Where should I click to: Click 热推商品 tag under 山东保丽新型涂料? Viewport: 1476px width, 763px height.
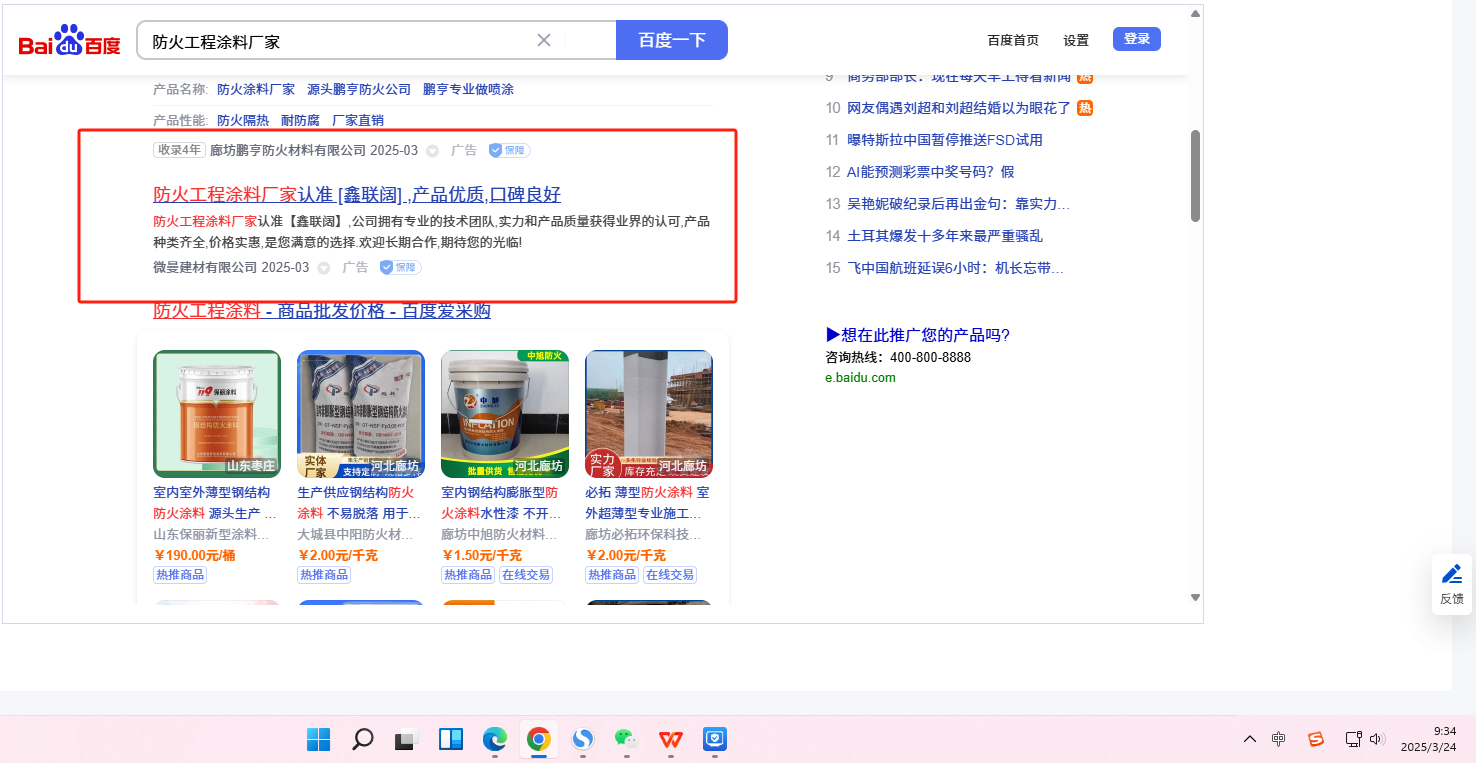[180, 575]
